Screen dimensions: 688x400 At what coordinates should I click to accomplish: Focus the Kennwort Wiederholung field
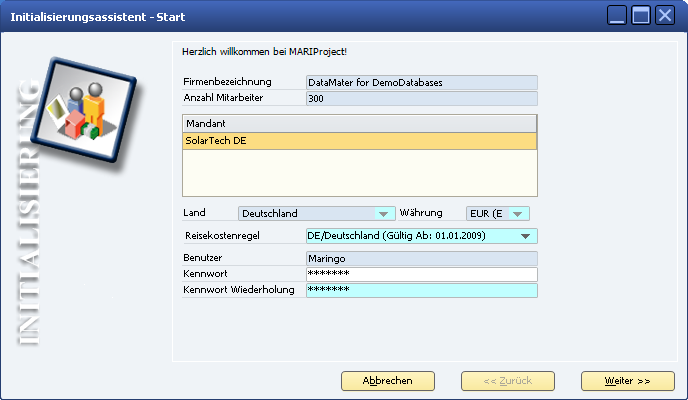pos(421,290)
